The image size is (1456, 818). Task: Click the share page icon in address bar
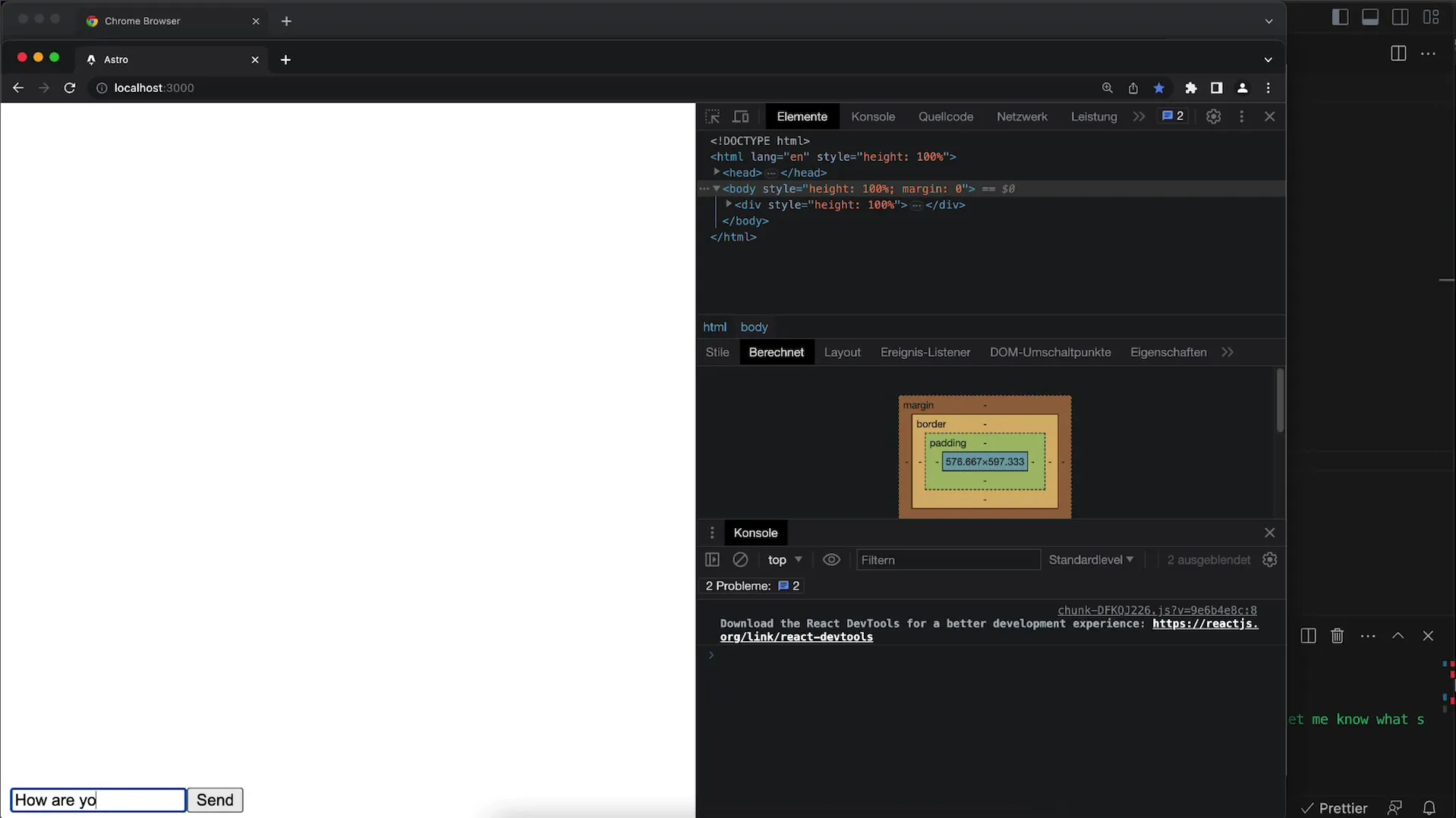(1133, 88)
